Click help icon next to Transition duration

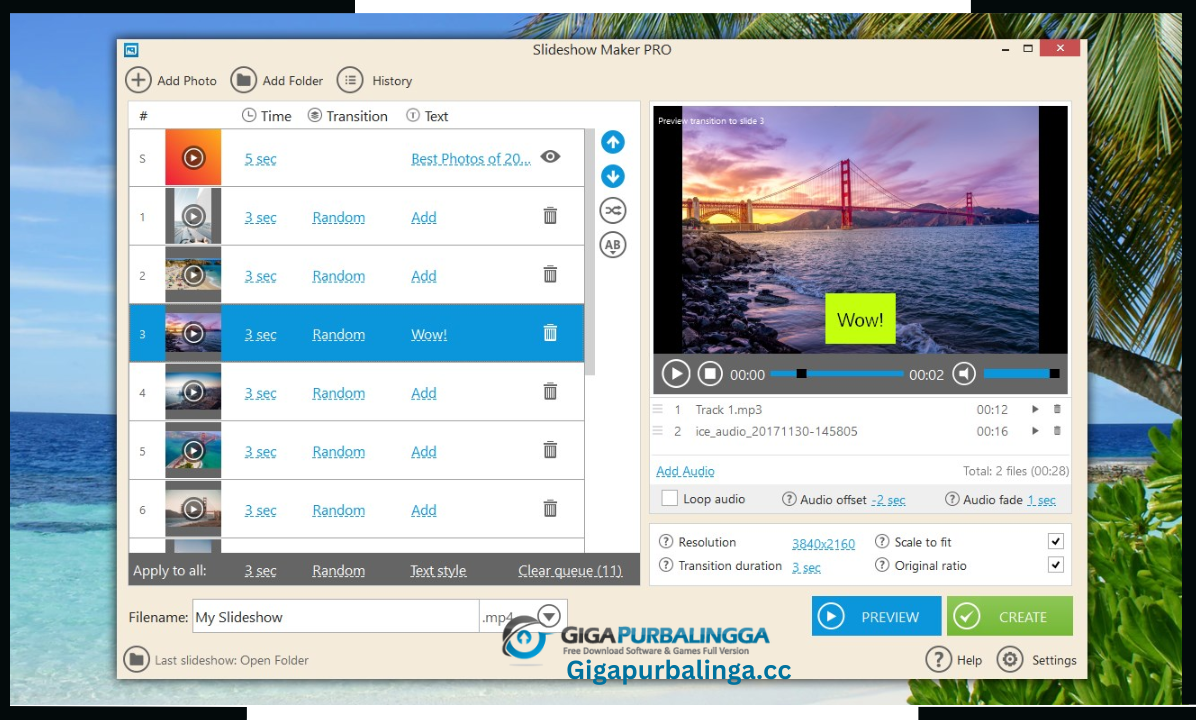(x=666, y=565)
